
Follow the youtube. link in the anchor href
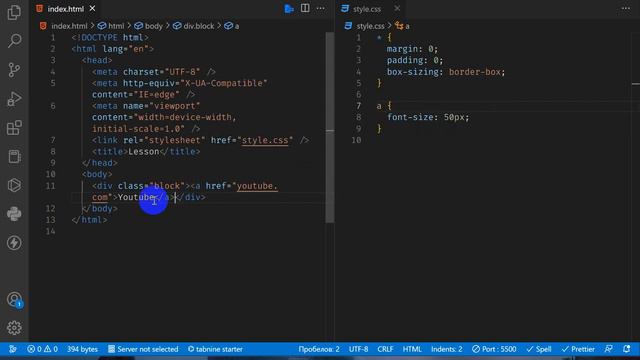(x=257, y=186)
